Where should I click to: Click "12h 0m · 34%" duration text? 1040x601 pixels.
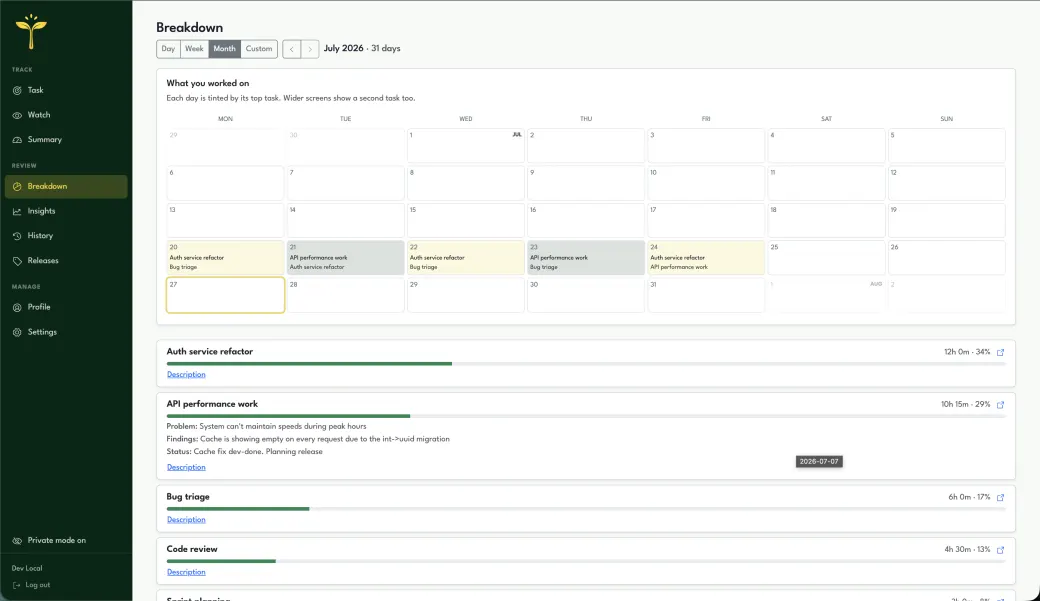pos(967,352)
